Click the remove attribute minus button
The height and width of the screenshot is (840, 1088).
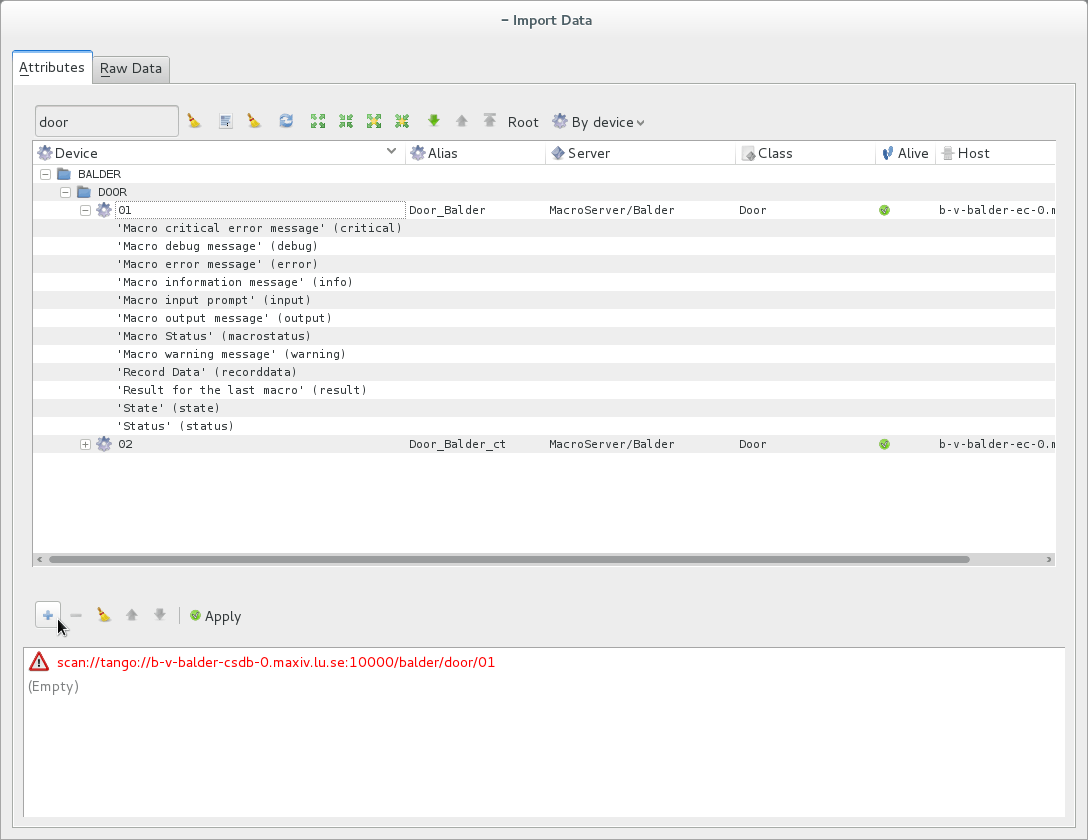click(x=75, y=615)
